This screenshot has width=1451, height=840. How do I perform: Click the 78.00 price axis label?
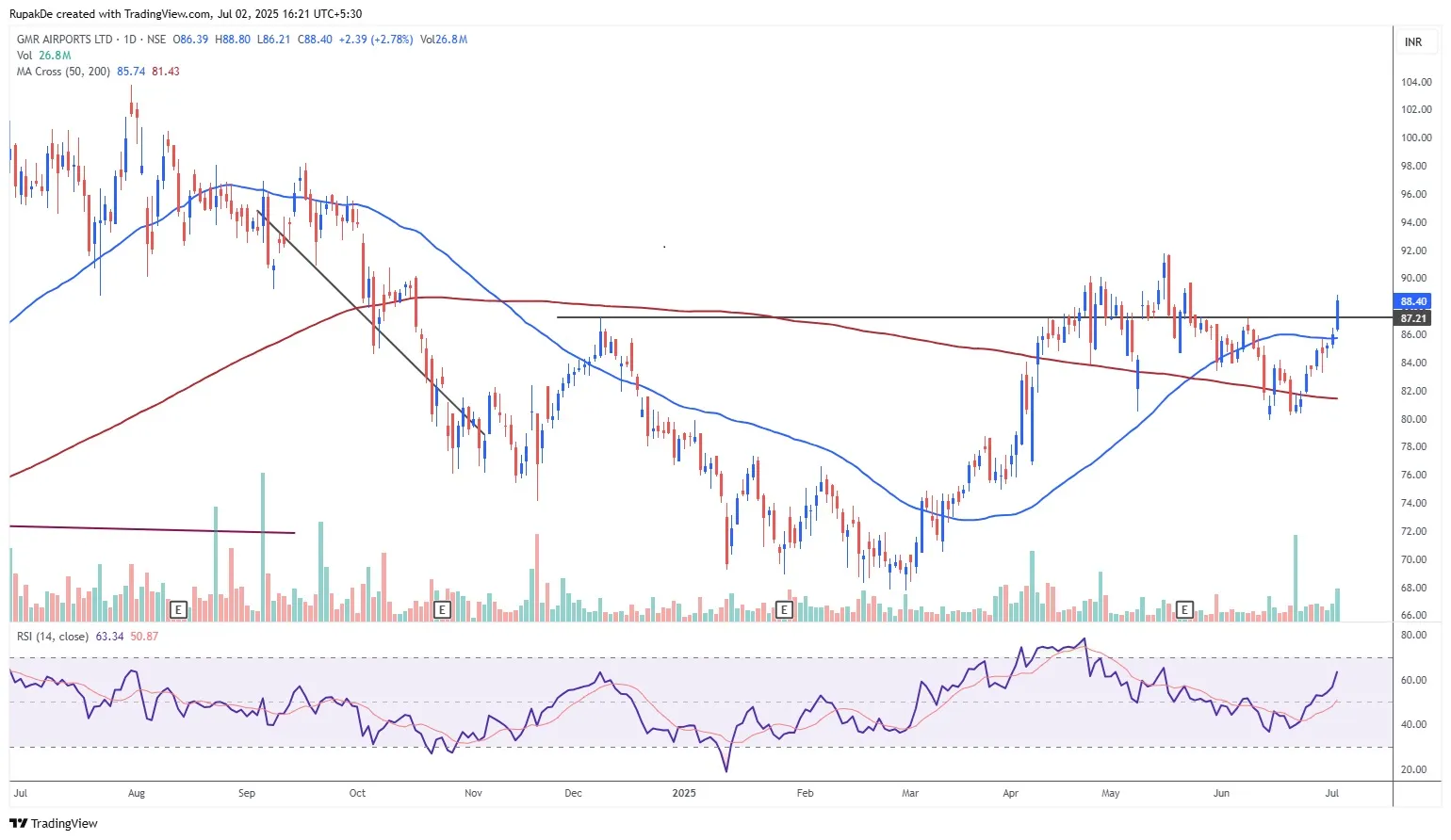click(x=1413, y=446)
